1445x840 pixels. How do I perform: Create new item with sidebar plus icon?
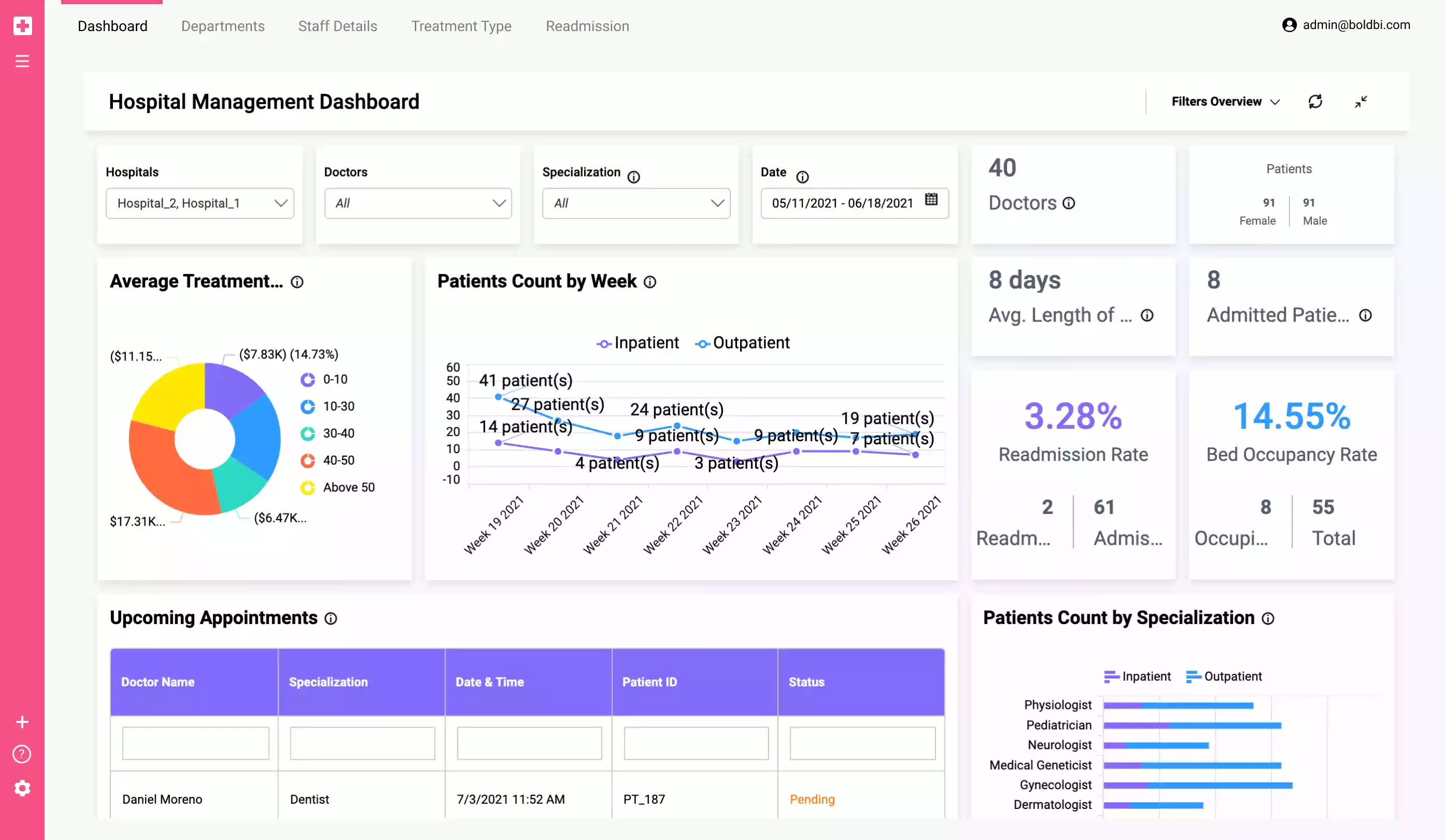click(x=22, y=721)
